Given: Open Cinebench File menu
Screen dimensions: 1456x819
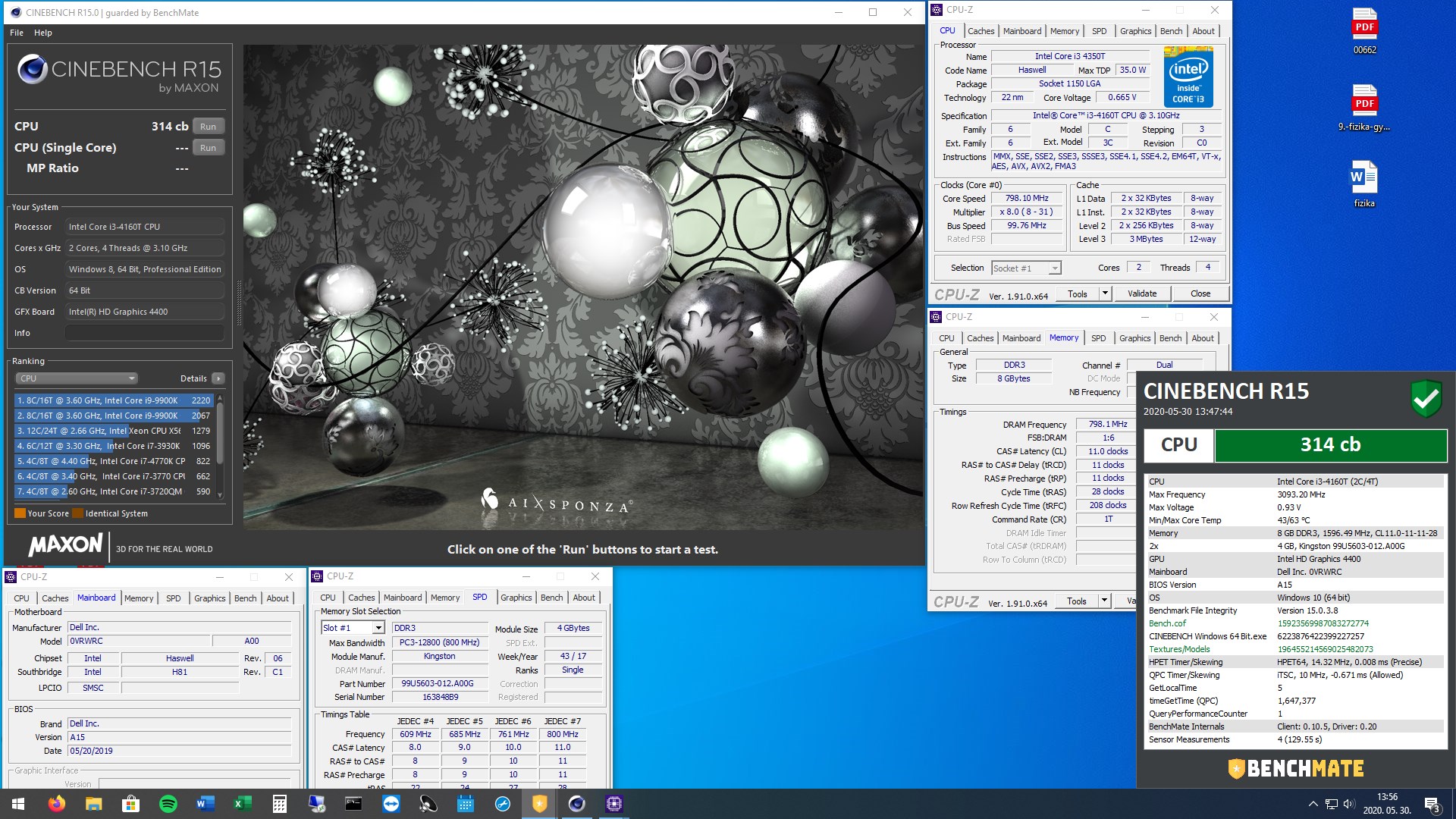Looking at the screenshot, I should pos(17,33).
